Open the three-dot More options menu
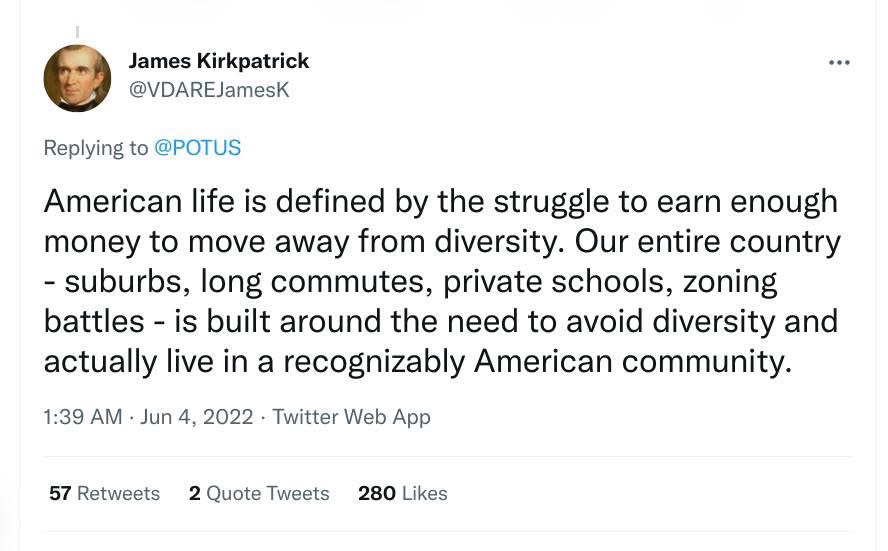The width and height of the screenshot is (888, 551). [839, 62]
